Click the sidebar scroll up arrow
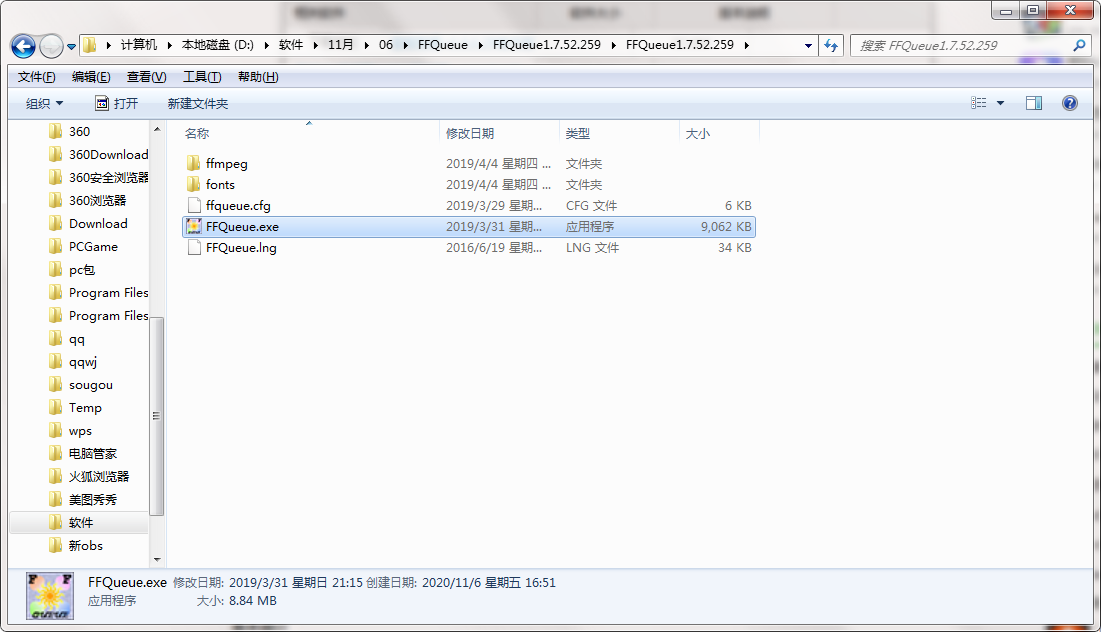This screenshot has height=632, width=1101. [157, 129]
